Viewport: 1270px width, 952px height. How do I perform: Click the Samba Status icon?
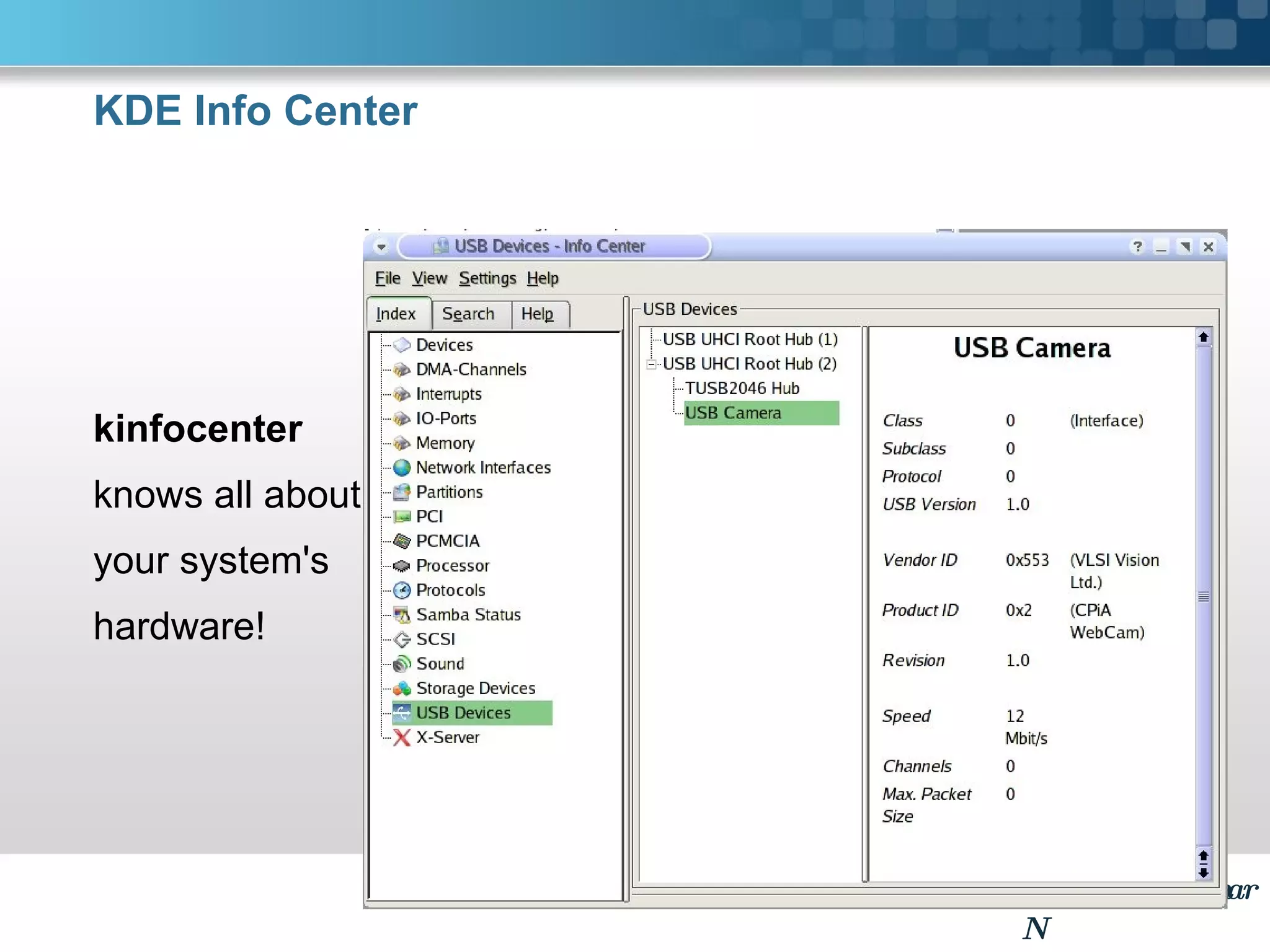point(402,615)
